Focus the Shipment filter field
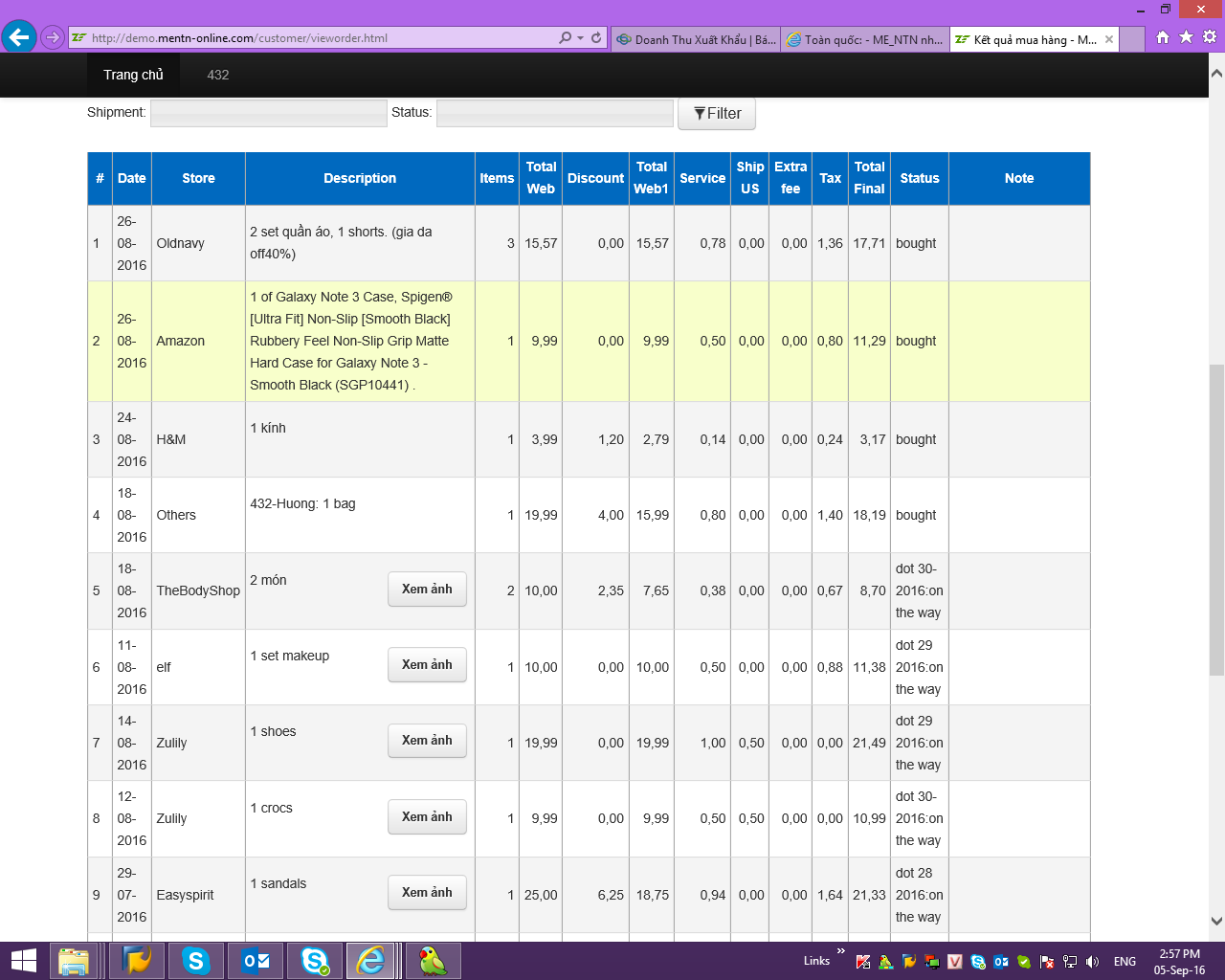The width and height of the screenshot is (1225, 980). point(269,113)
